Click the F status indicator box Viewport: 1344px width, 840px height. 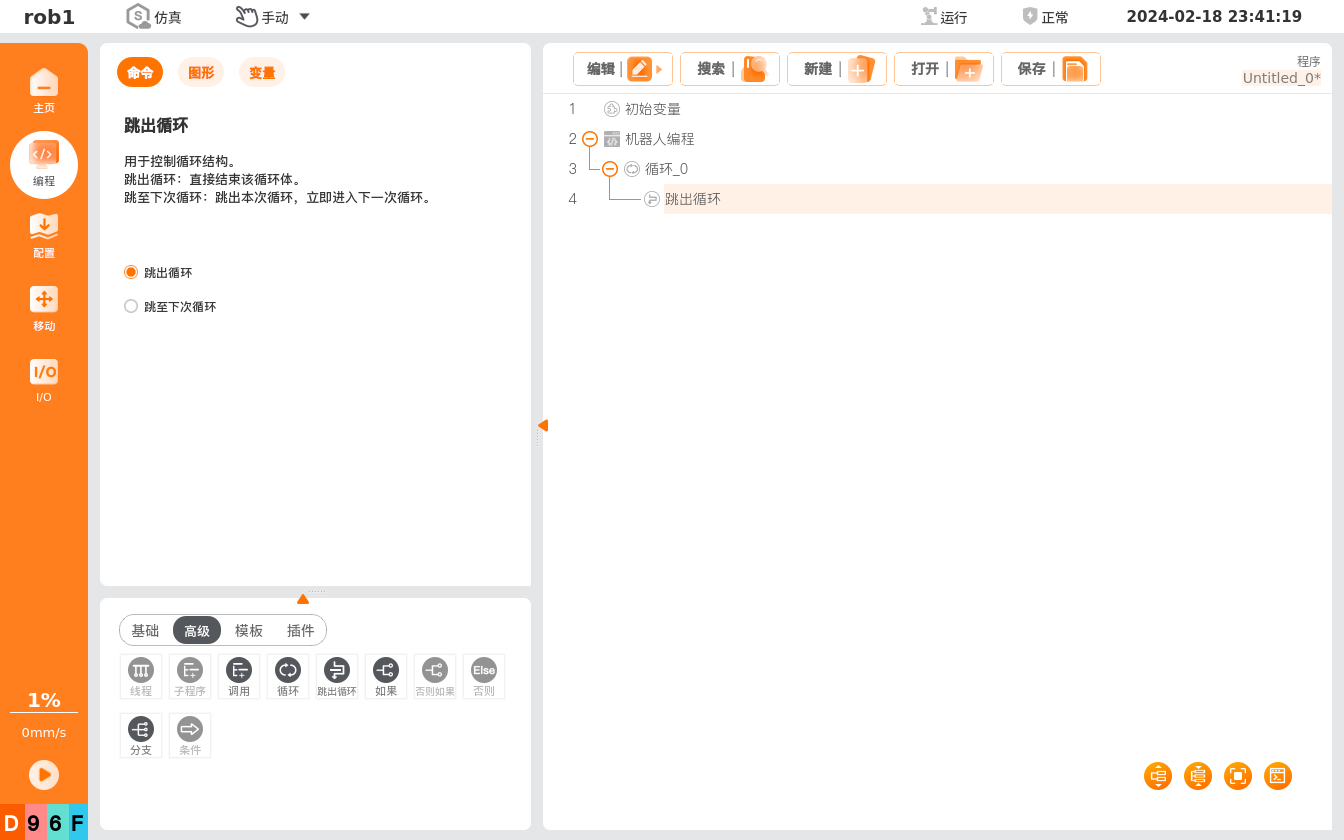coord(77,823)
